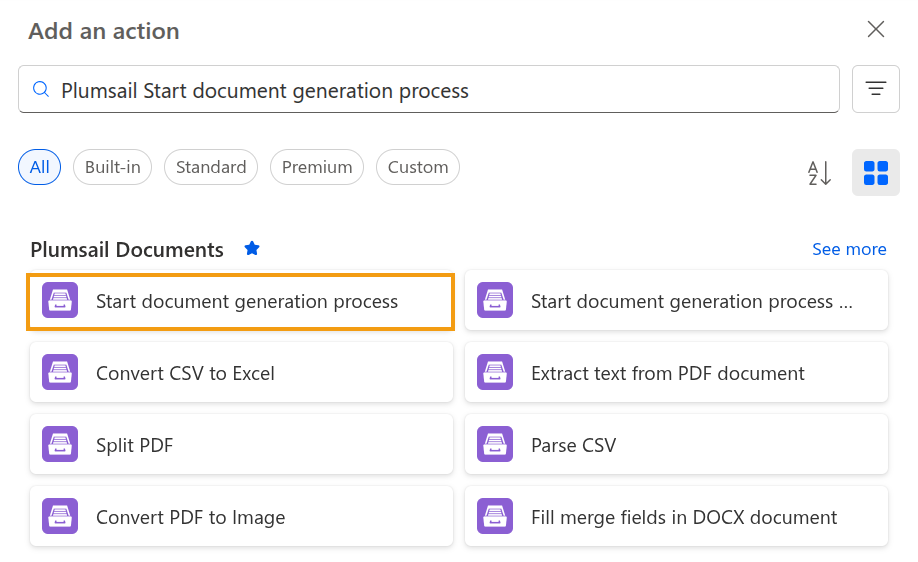
Task: Choose truncated Start document generation process … action
Action: pos(676,300)
